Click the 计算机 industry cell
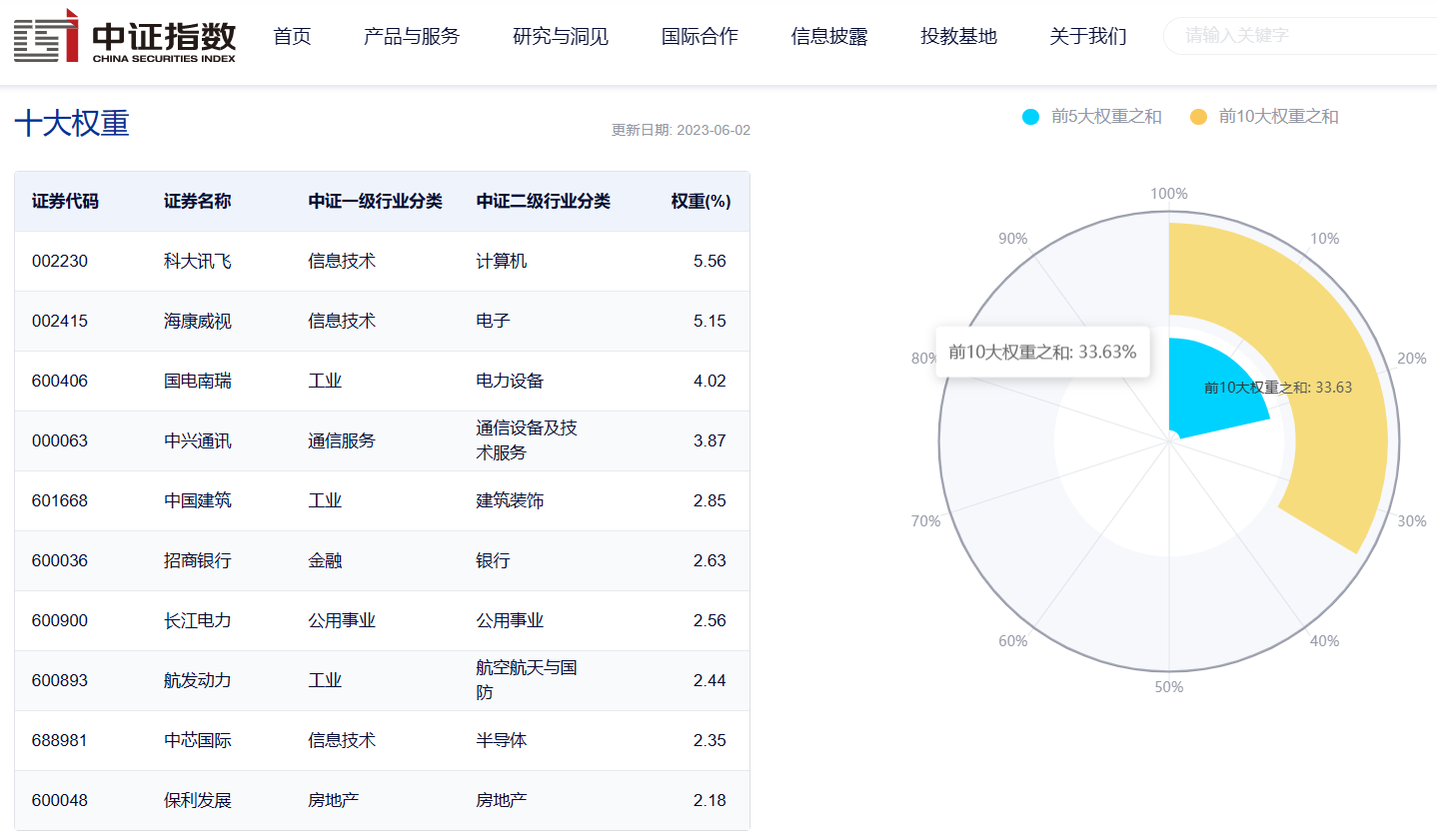Viewport: 1437px width, 840px height. click(x=501, y=262)
